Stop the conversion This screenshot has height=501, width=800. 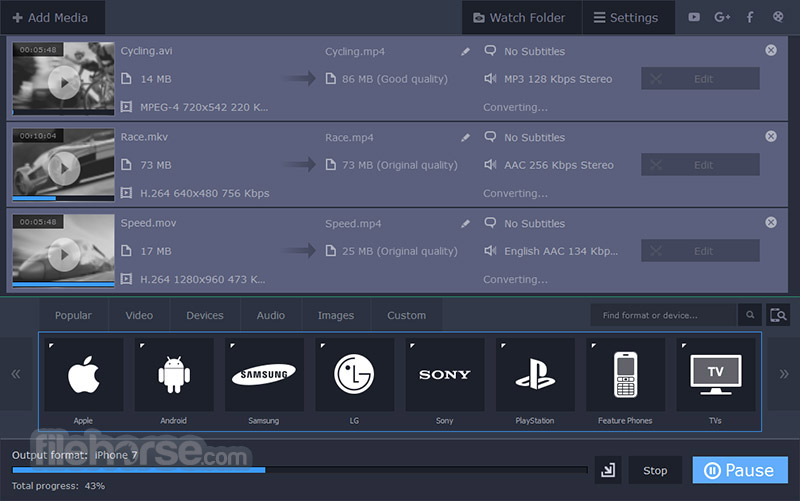click(655, 470)
